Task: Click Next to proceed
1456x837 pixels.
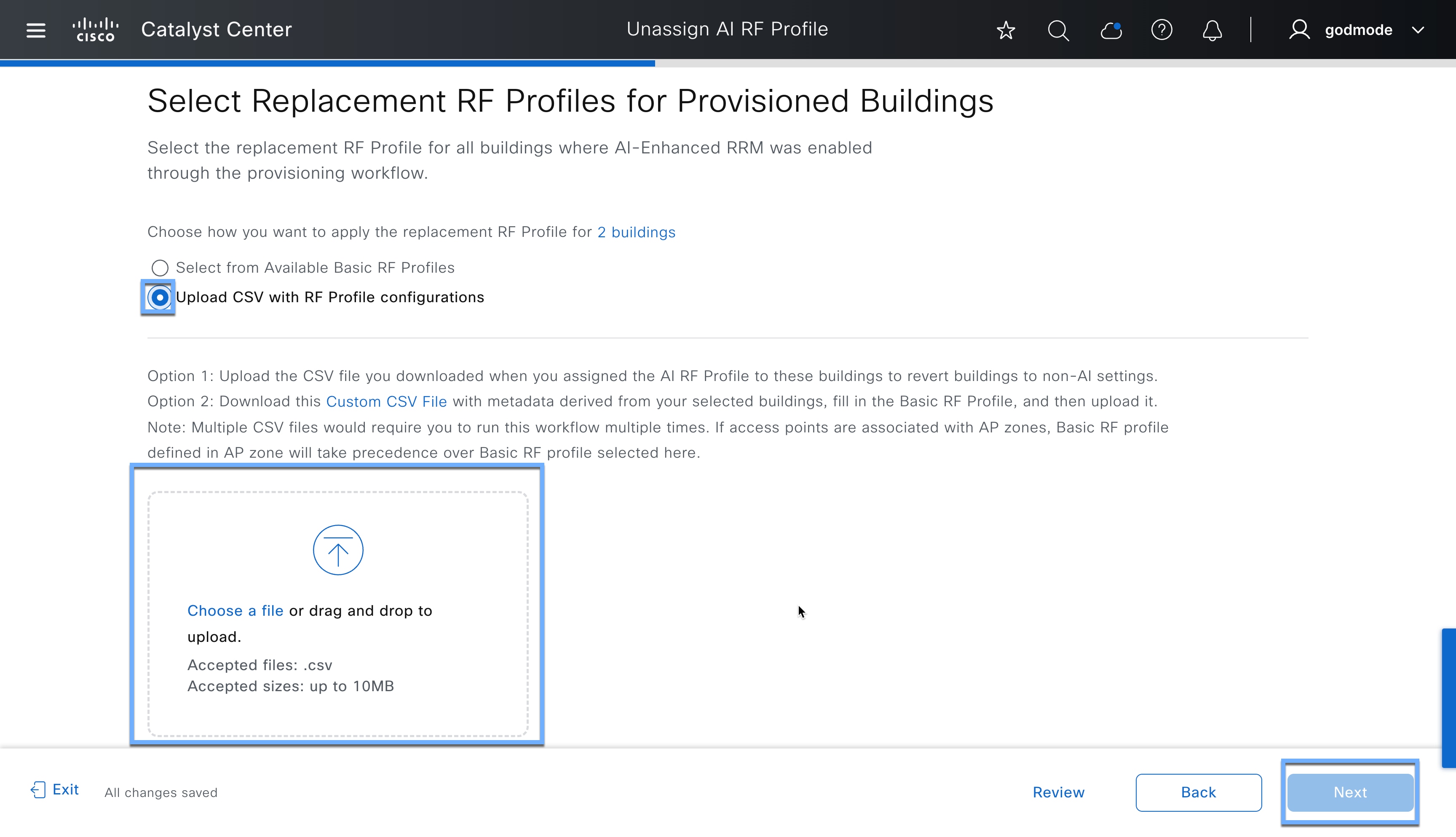Action: pos(1350,792)
